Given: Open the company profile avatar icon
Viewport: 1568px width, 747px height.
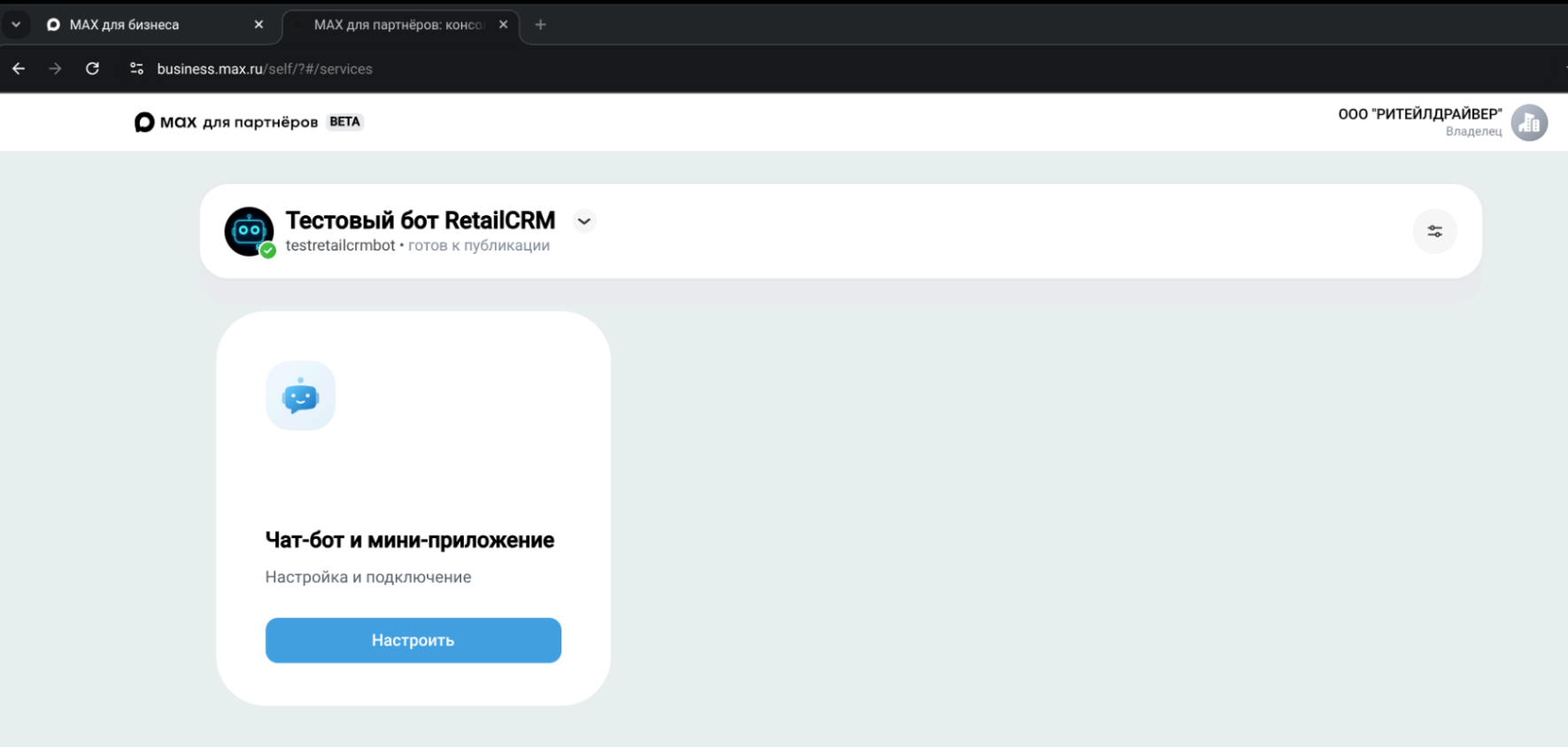Looking at the screenshot, I should 1529,122.
